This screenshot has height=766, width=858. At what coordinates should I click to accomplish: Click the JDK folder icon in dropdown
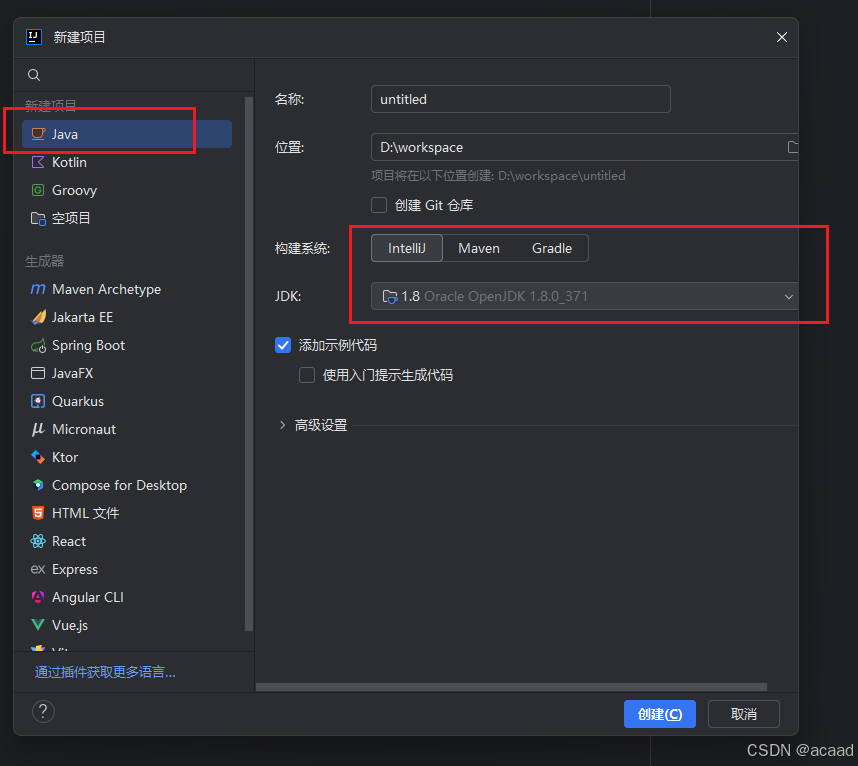(390, 297)
